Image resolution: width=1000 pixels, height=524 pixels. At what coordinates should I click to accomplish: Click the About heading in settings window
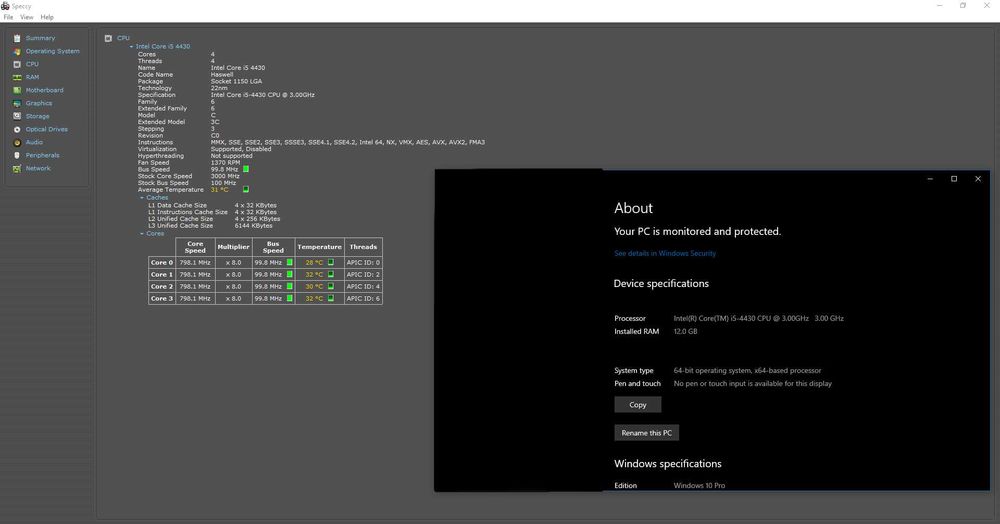(633, 208)
